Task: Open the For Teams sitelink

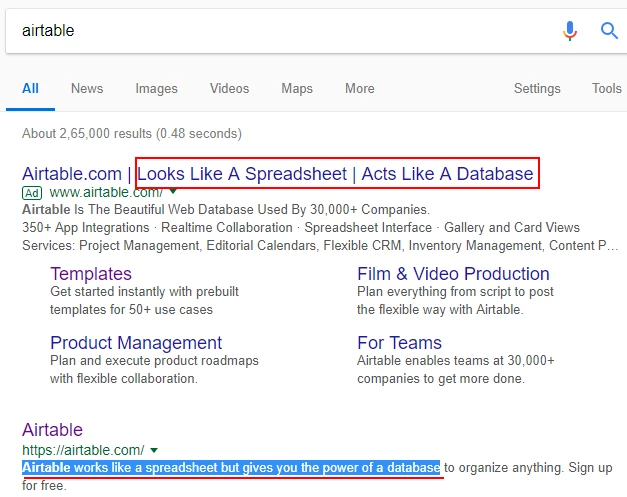Action: [399, 343]
